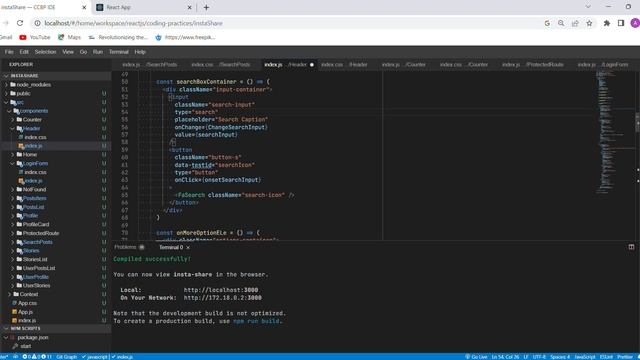Close the Terminal 0 tab
640x360 pixels.
coord(188,248)
